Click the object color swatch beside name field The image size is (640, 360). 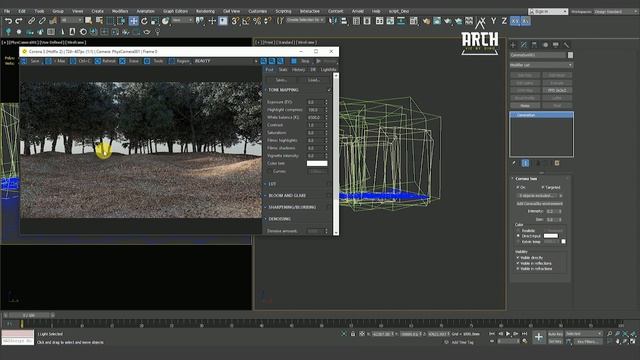coord(570,55)
